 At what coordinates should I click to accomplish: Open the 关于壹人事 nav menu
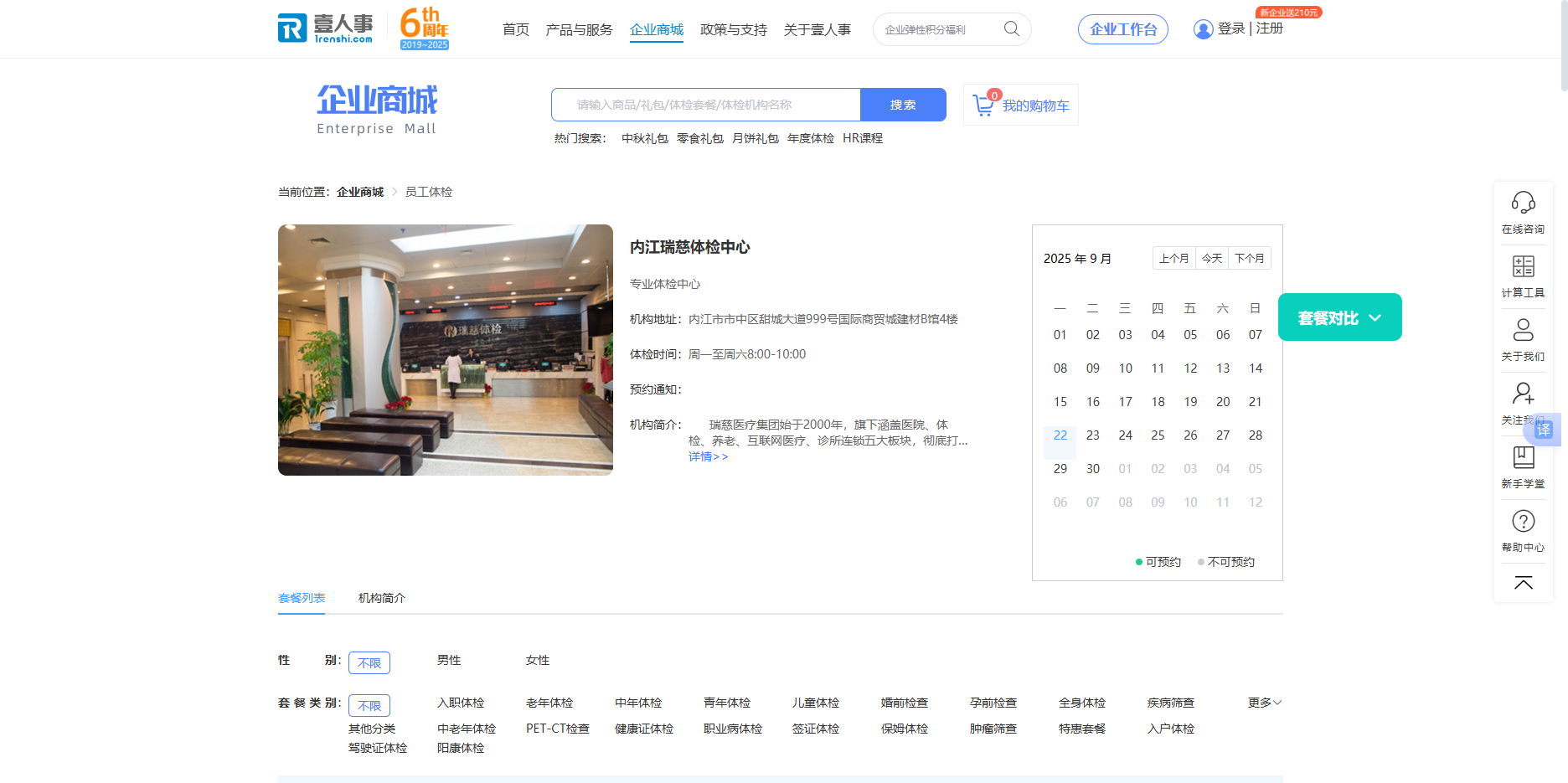[x=818, y=29]
